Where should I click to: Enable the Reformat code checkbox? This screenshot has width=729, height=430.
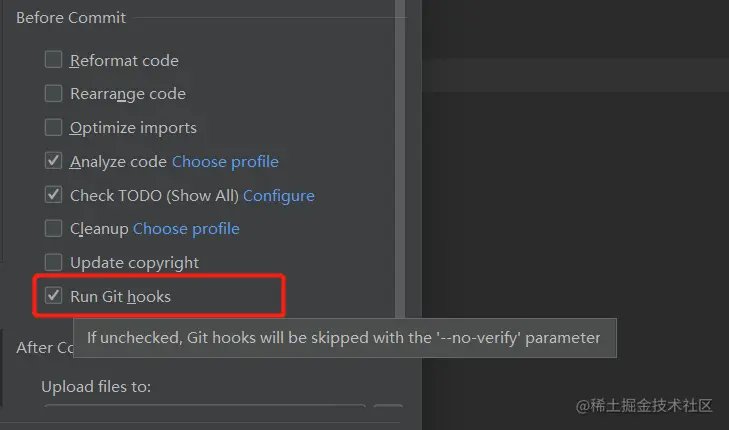(x=53, y=60)
